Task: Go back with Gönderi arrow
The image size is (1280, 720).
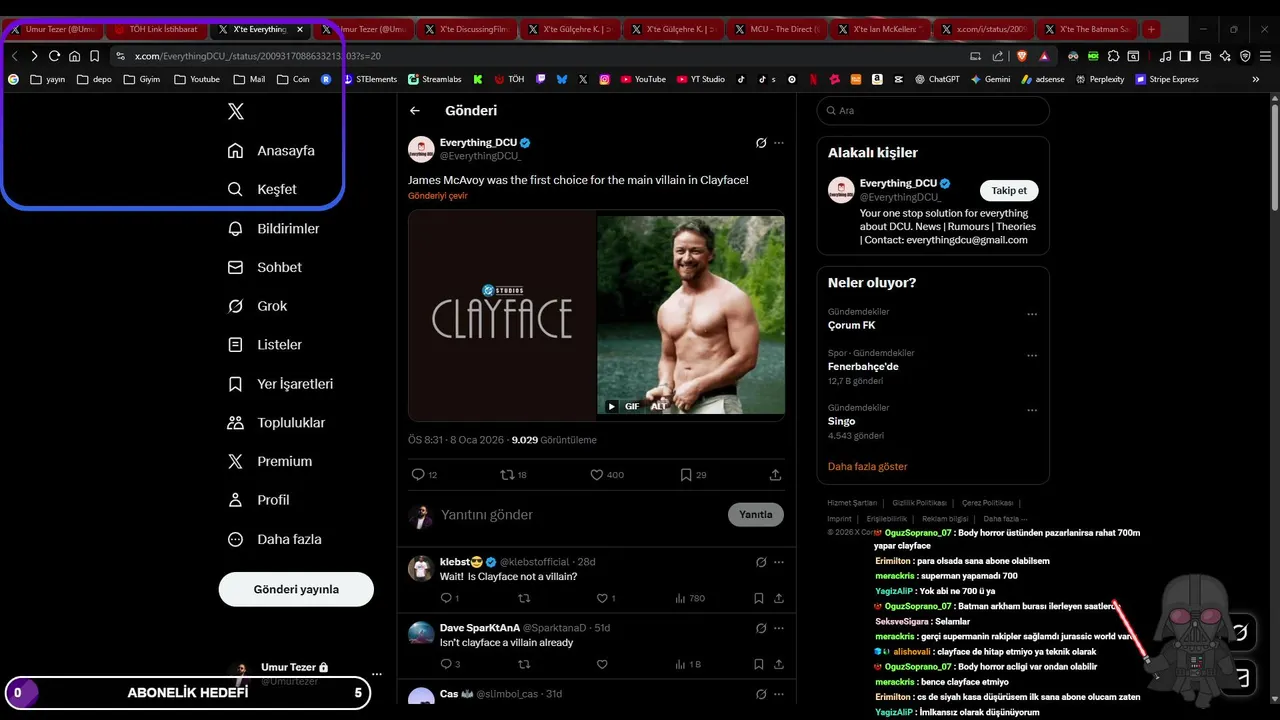Action: click(415, 111)
